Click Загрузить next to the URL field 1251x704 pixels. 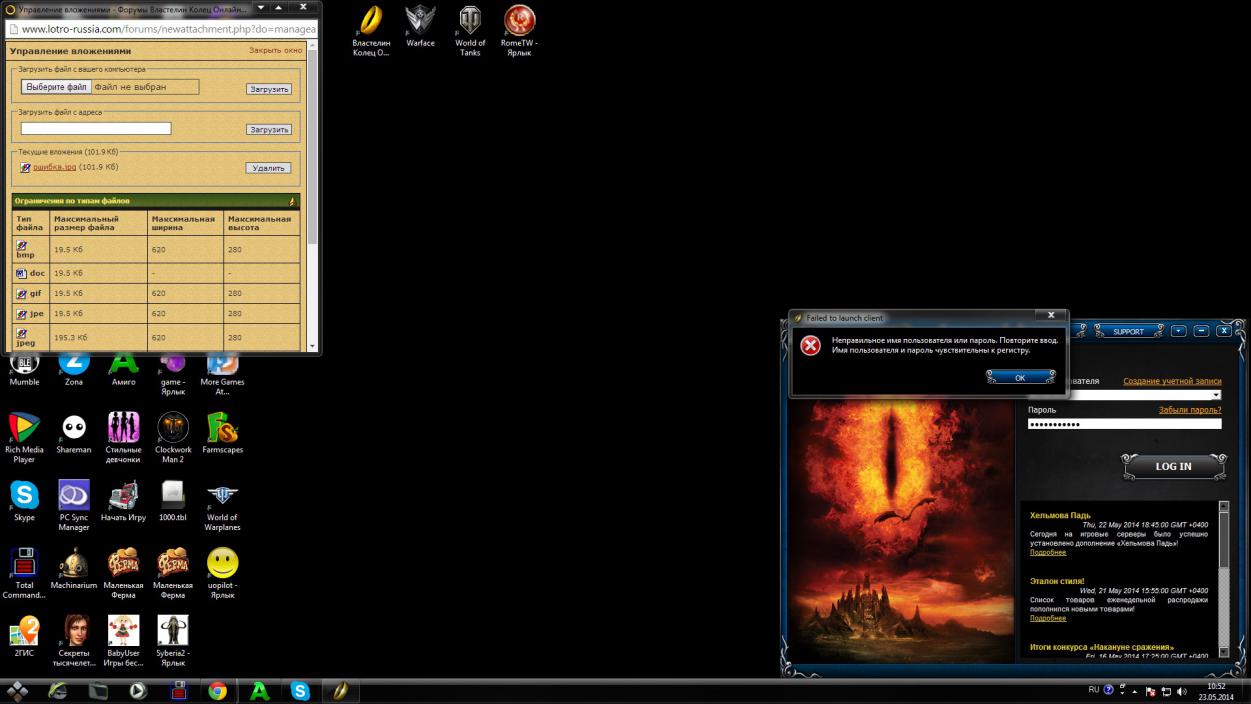(x=269, y=130)
